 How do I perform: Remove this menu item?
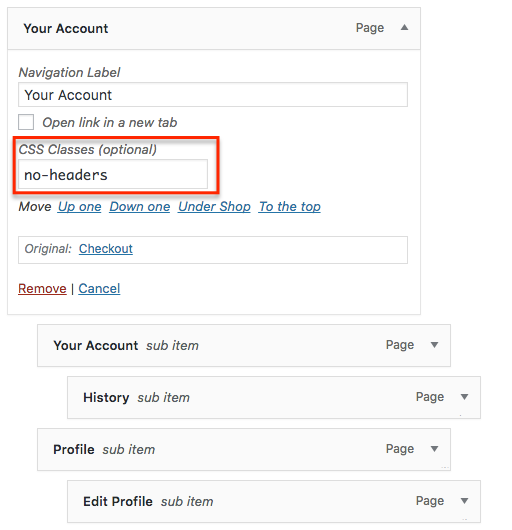coord(42,288)
